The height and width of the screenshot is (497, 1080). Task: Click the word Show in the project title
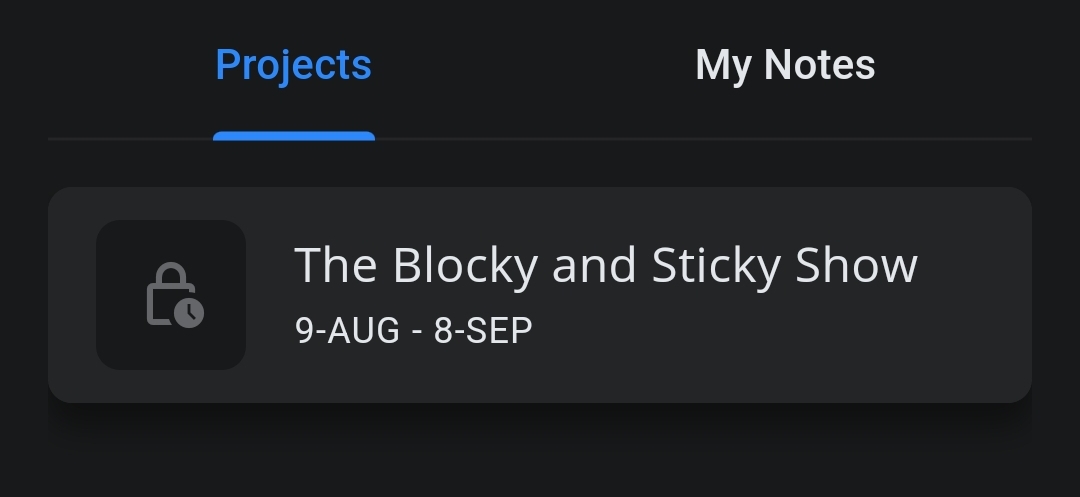pos(856,265)
